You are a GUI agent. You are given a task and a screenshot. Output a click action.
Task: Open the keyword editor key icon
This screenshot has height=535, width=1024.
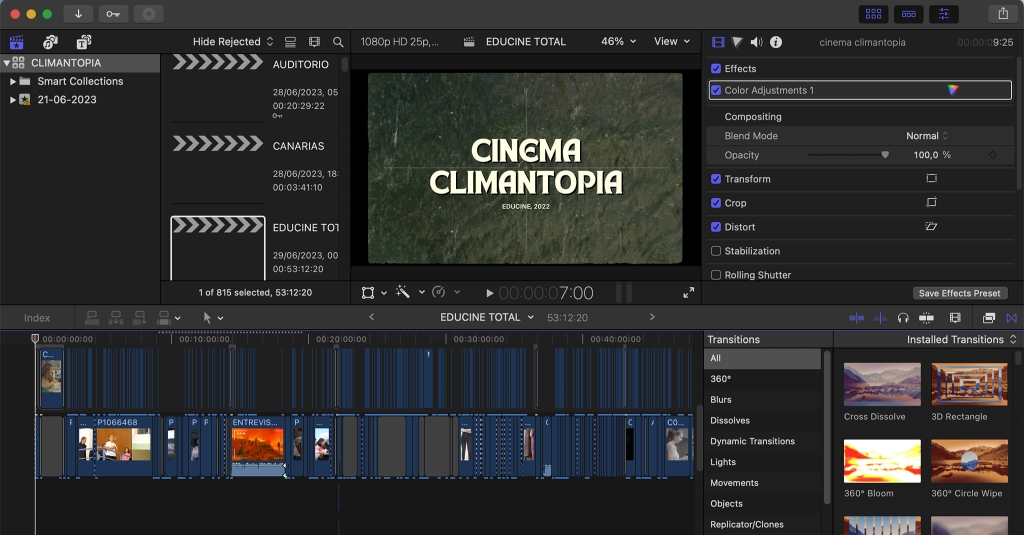(113, 14)
